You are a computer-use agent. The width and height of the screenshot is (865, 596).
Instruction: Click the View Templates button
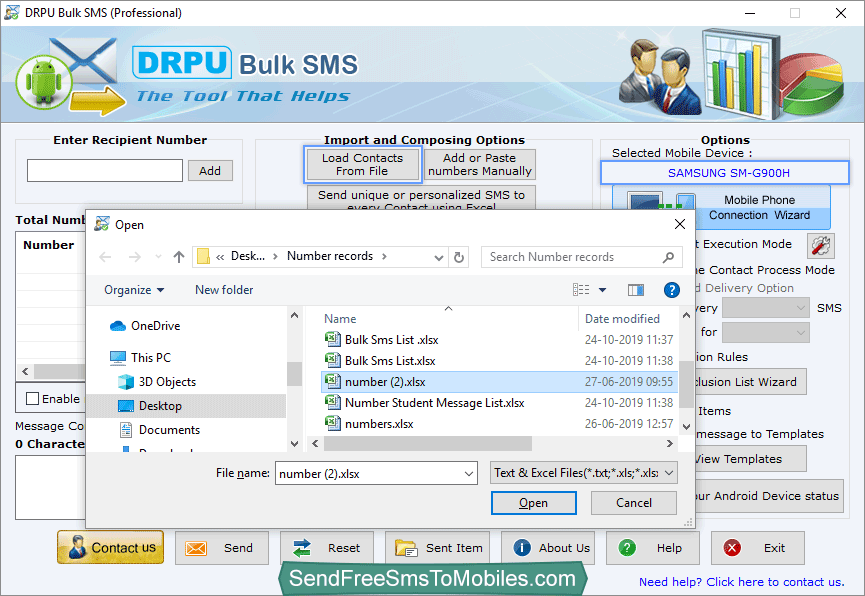pyautogui.click(x=750, y=459)
